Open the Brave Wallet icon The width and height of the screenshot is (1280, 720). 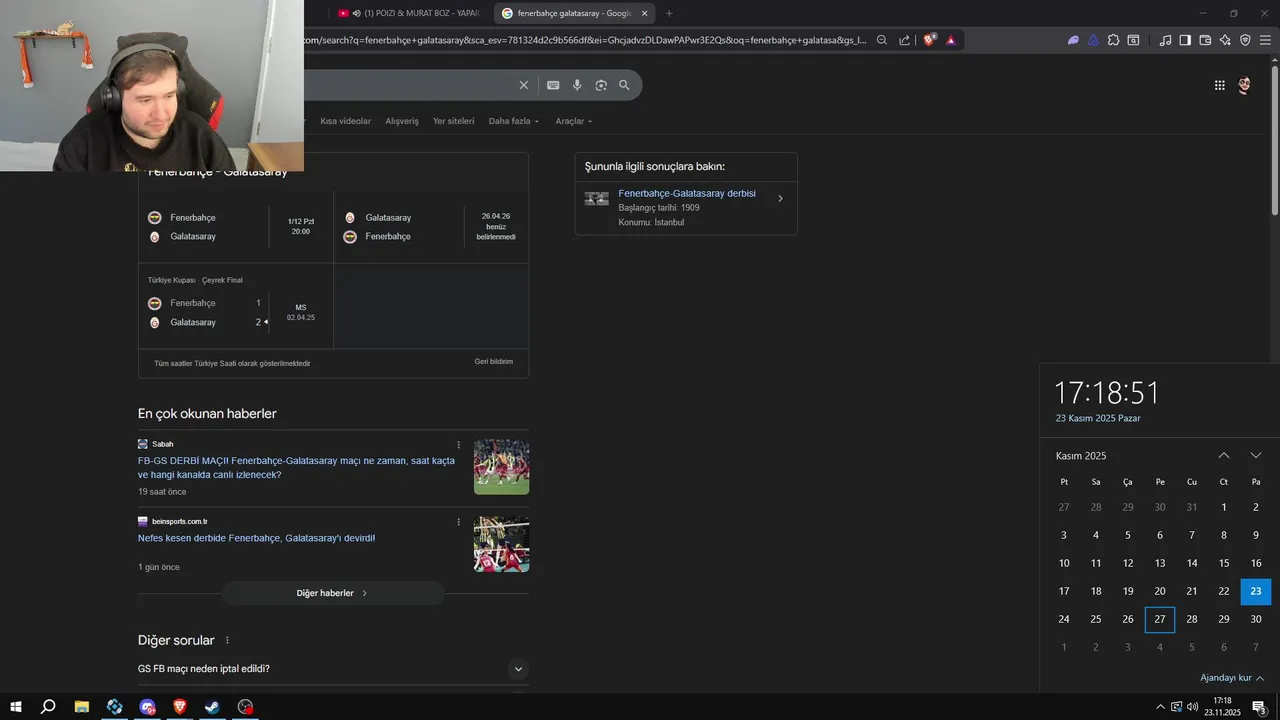1205,40
